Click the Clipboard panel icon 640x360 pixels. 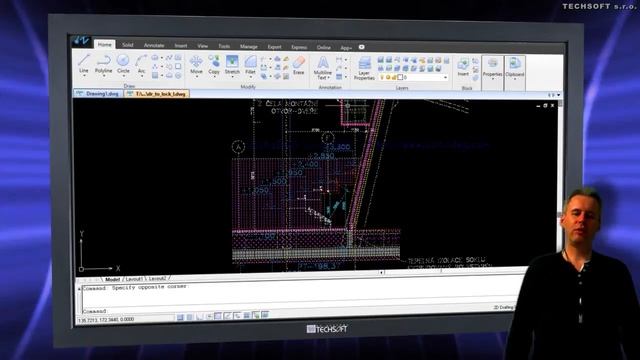pyautogui.click(x=515, y=63)
